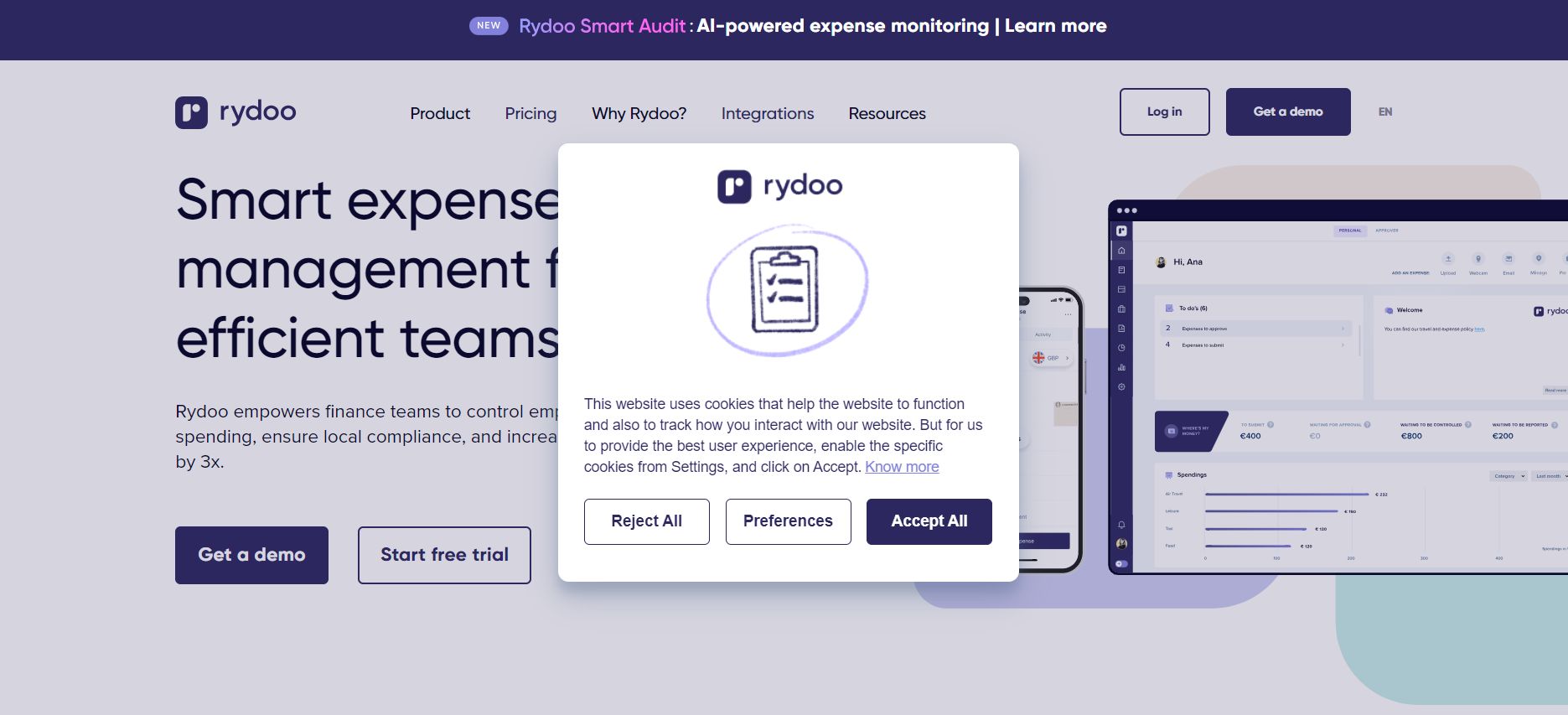
Task: Click the Upload expense icon
Action: tap(1448, 259)
